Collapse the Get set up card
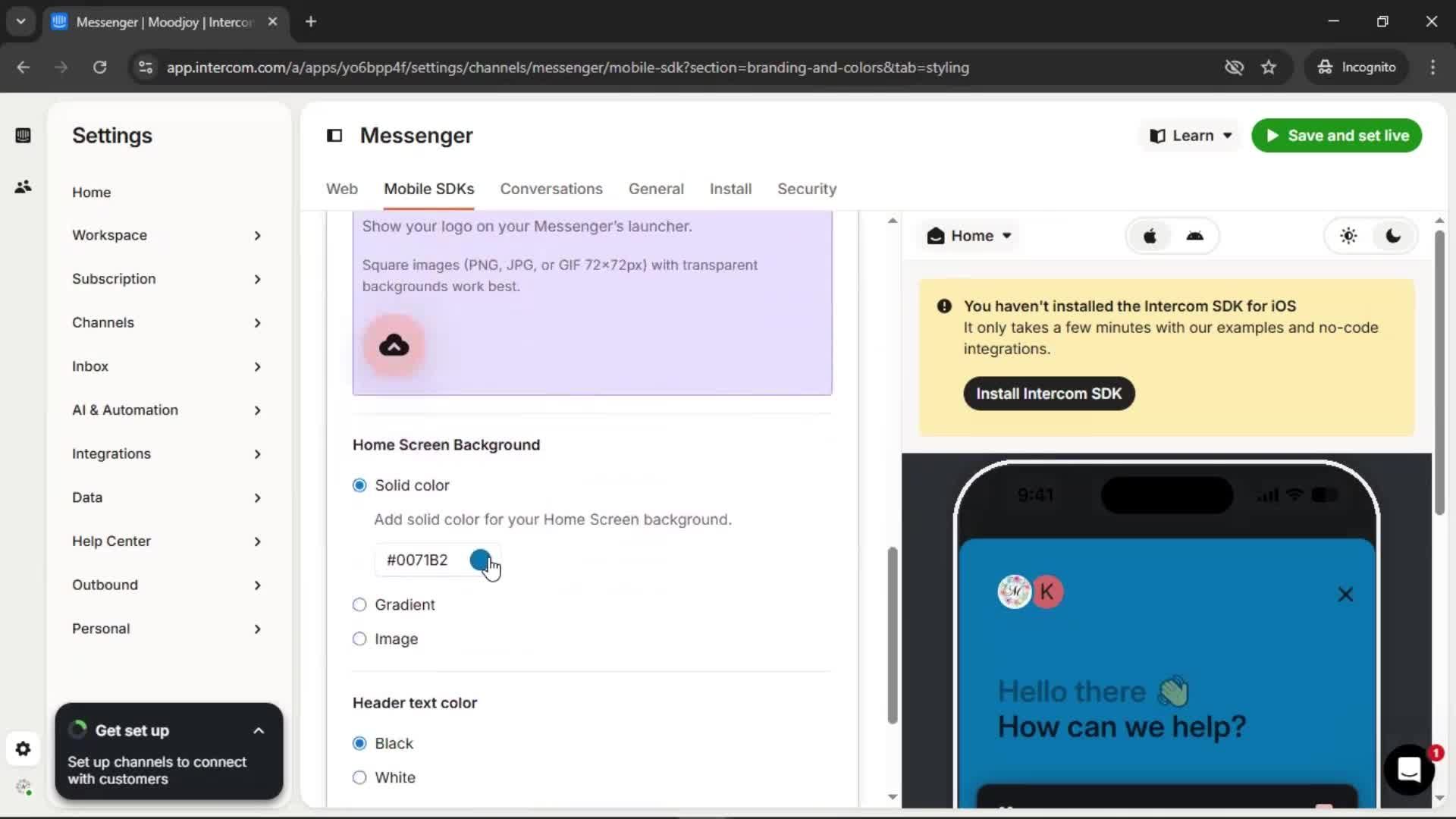Image resolution: width=1456 pixels, height=819 pixels. point(259,731)
